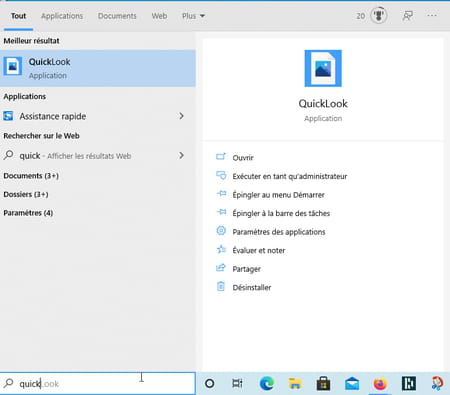450x395 pixels.
Task: Switch to the Tout tab
Action: coord(18,16)
